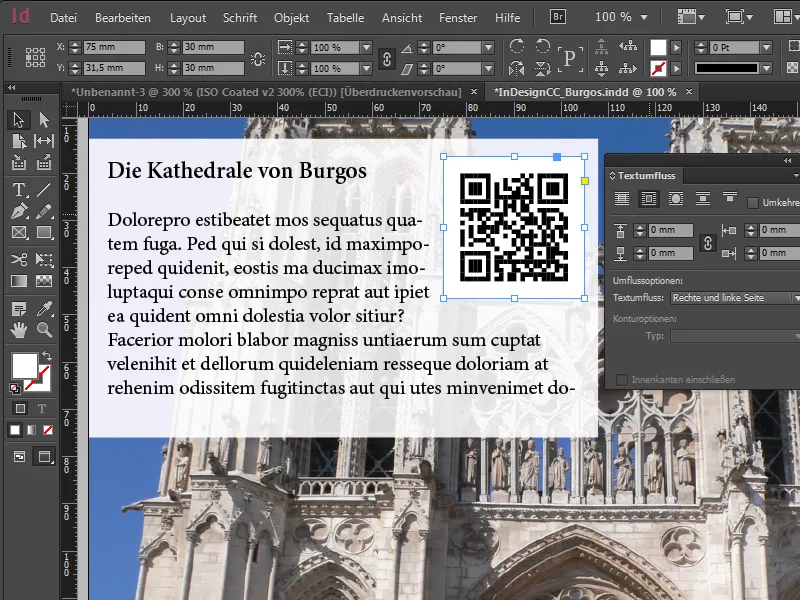Image resolution: width=800 pixels, height=600 pixels.
Task: Open the rotation angle dropdown
Action: point(488,47)
